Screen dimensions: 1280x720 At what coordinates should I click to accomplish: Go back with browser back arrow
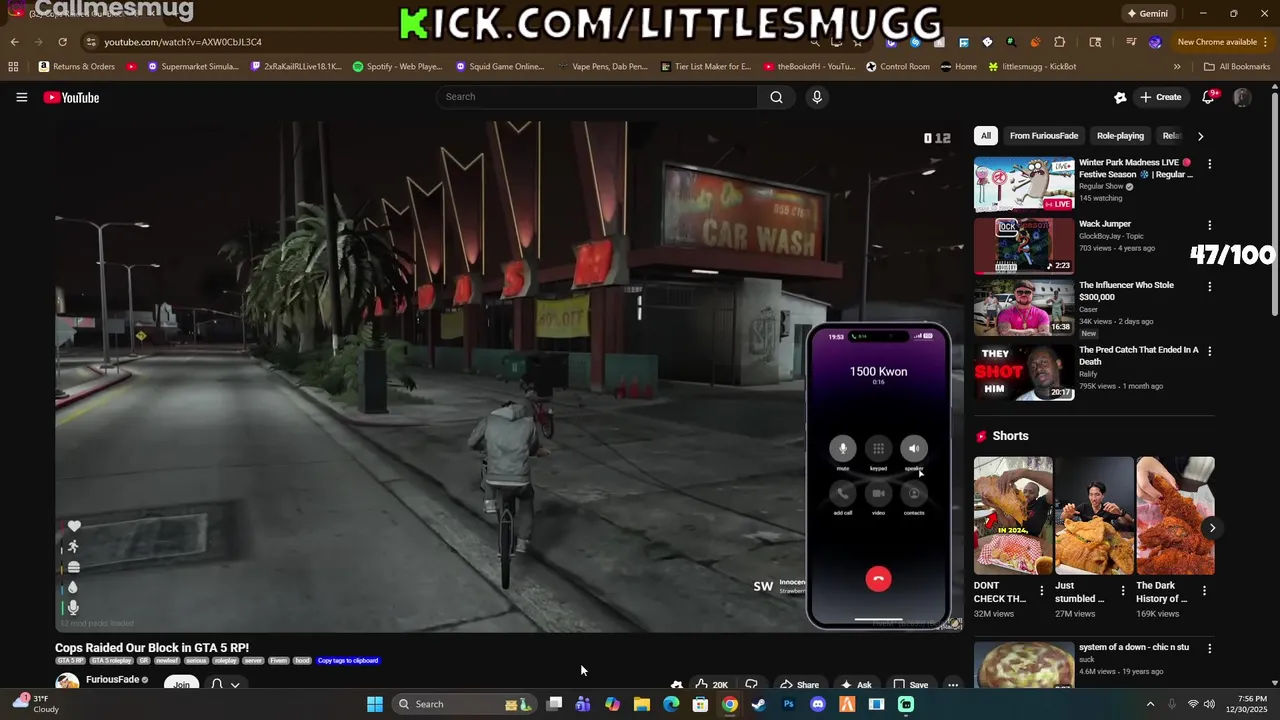tap(14, 42)
